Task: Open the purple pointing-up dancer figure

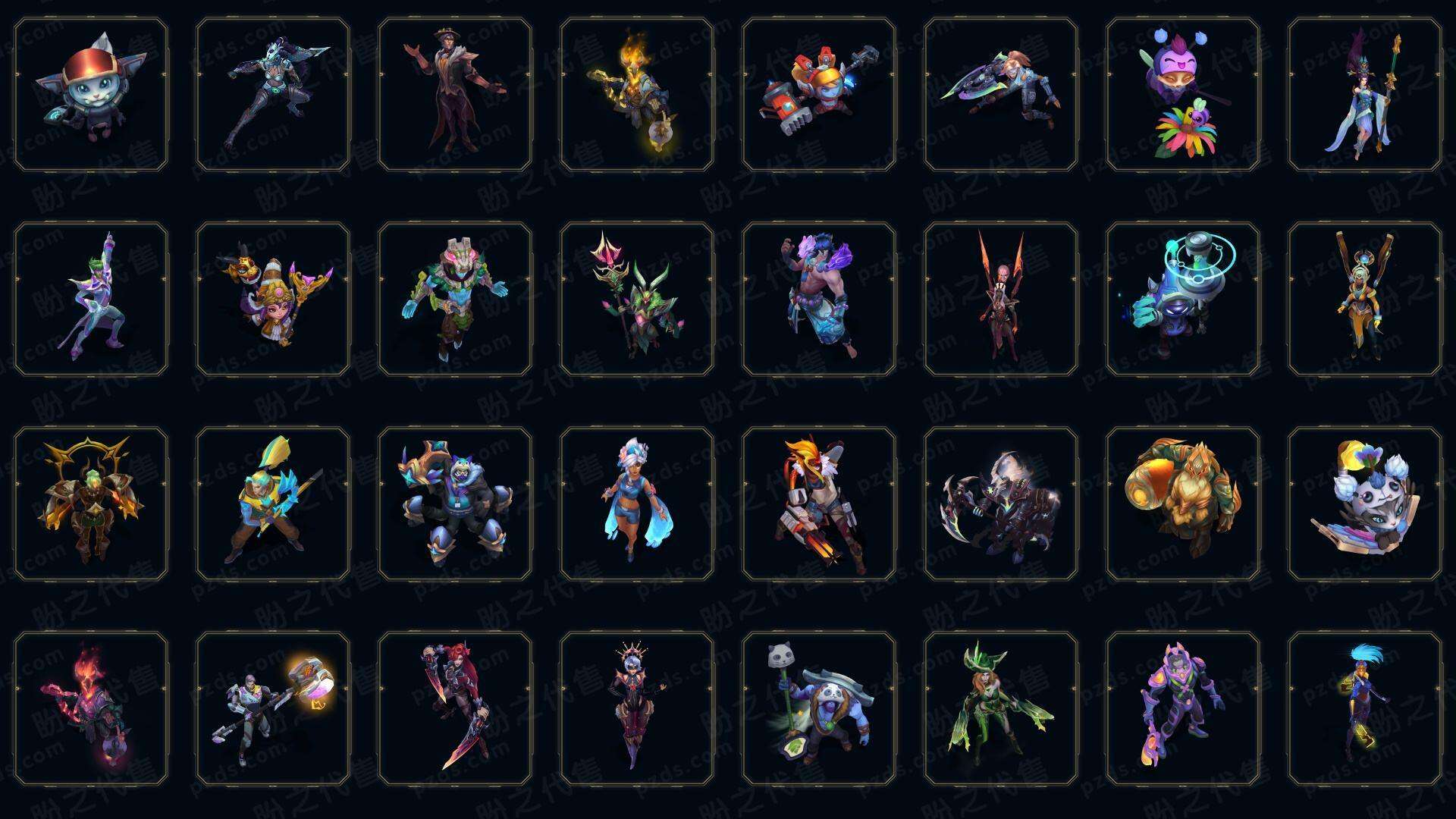Action: click(x=91, y=299)
